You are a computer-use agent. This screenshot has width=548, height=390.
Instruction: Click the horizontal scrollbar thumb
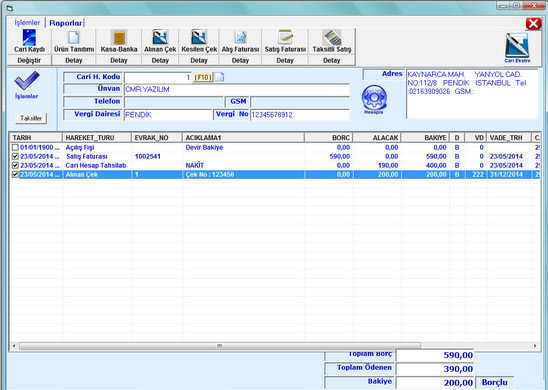tap(219, 346)
